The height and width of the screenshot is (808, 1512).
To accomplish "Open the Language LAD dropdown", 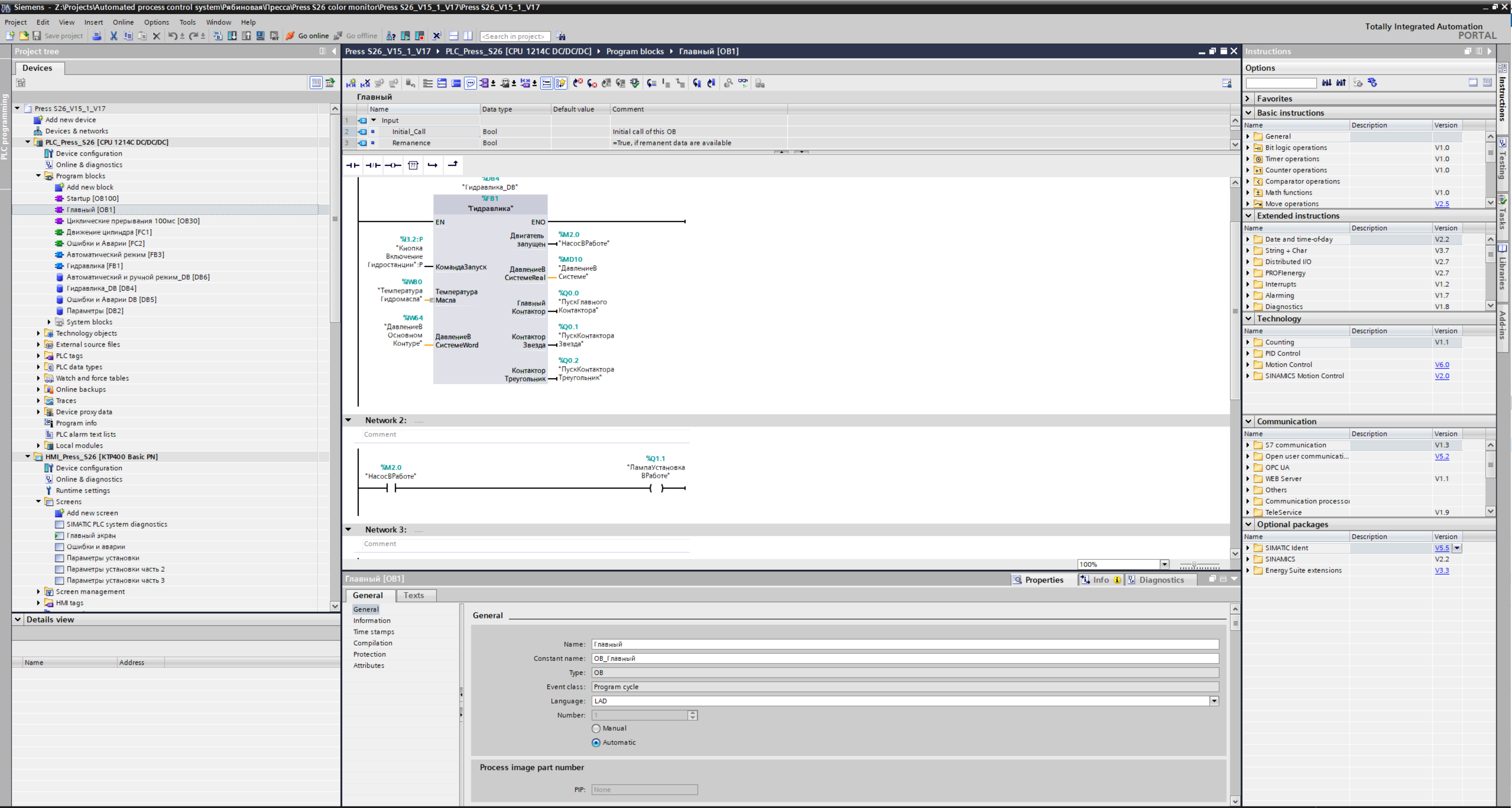I will pos(1213,700).
